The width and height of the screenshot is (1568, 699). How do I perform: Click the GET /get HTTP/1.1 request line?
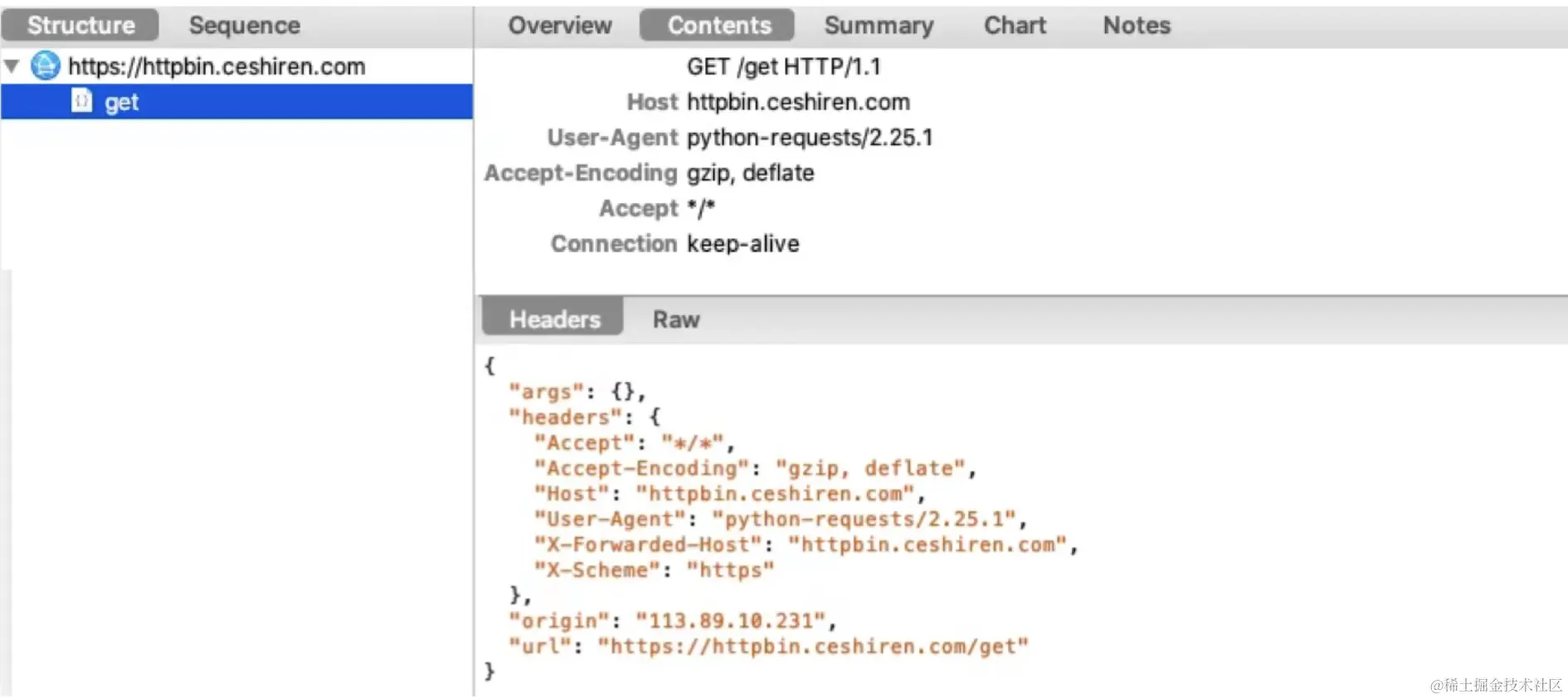coord(783,66)
